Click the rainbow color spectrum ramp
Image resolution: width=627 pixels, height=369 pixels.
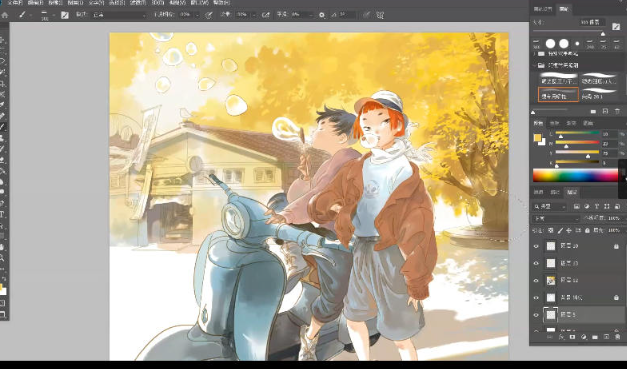[575, 175]
